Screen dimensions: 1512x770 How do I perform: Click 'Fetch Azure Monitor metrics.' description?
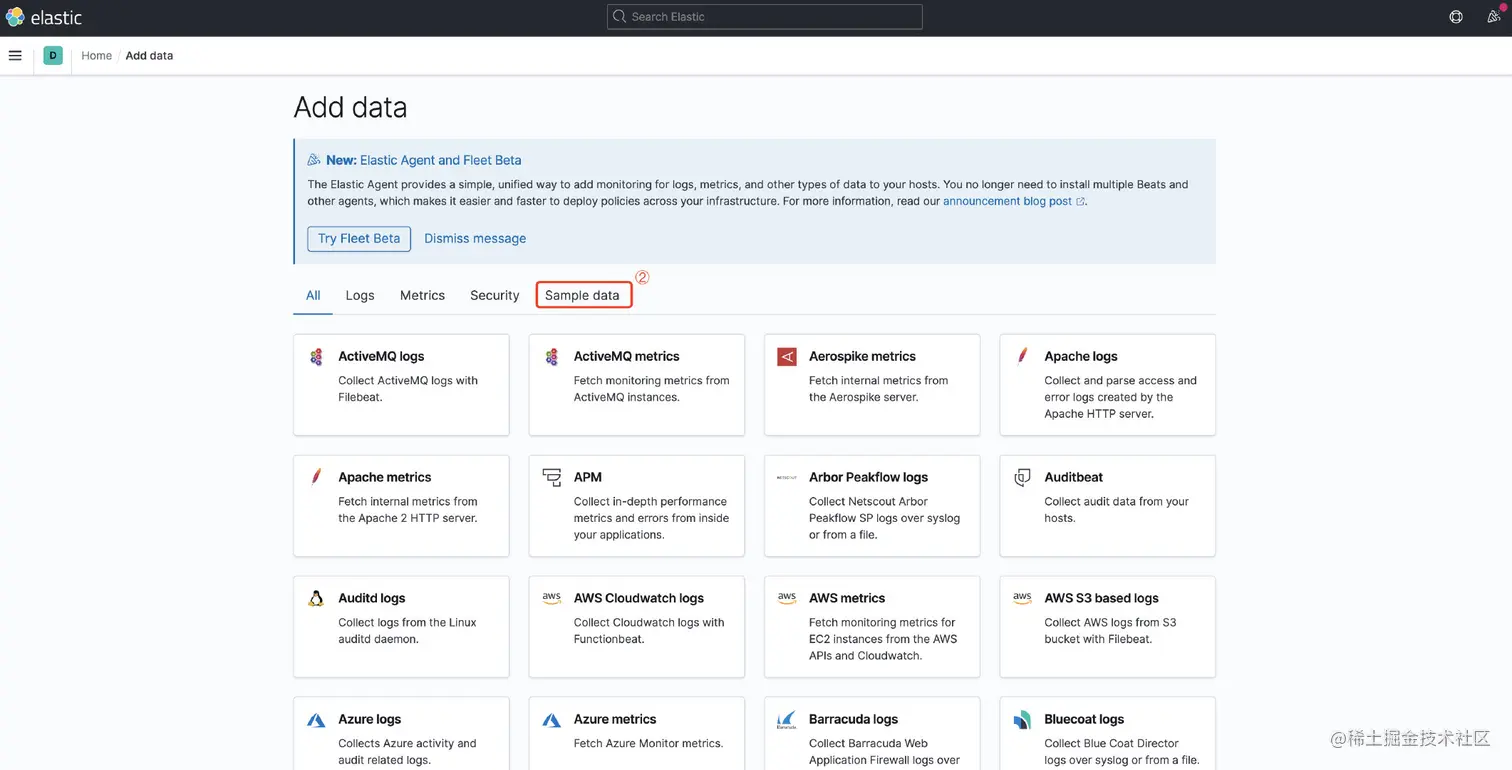coord(648,743)
